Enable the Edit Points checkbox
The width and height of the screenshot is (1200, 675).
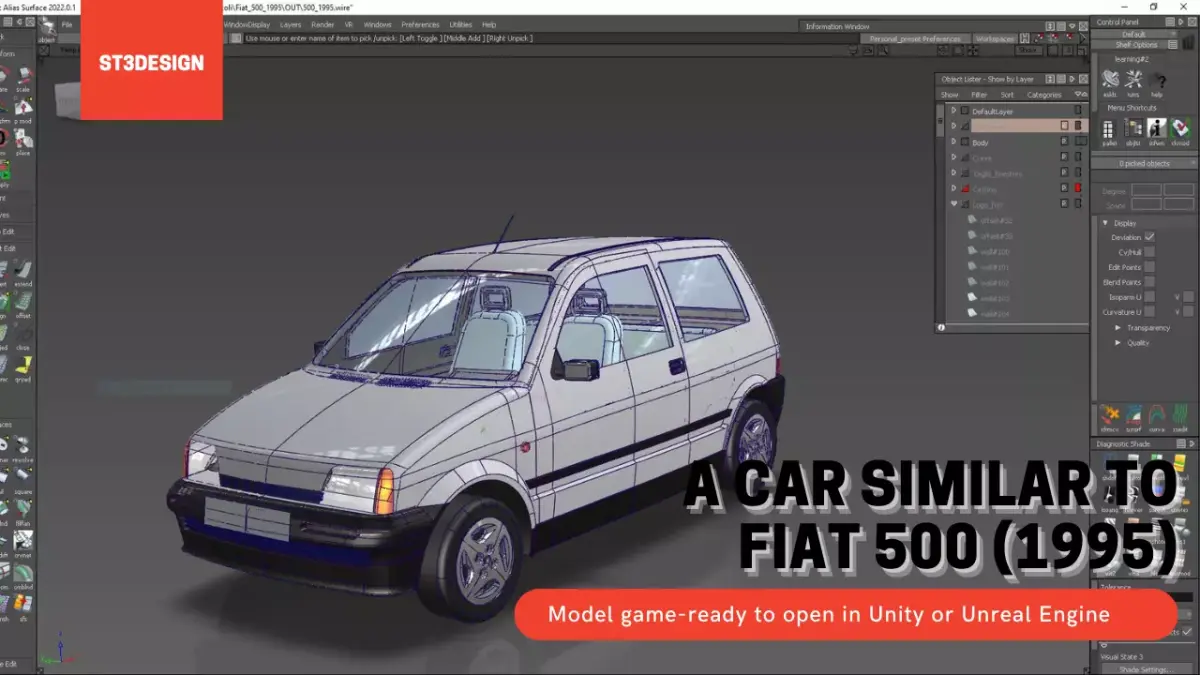[1149, 267]
